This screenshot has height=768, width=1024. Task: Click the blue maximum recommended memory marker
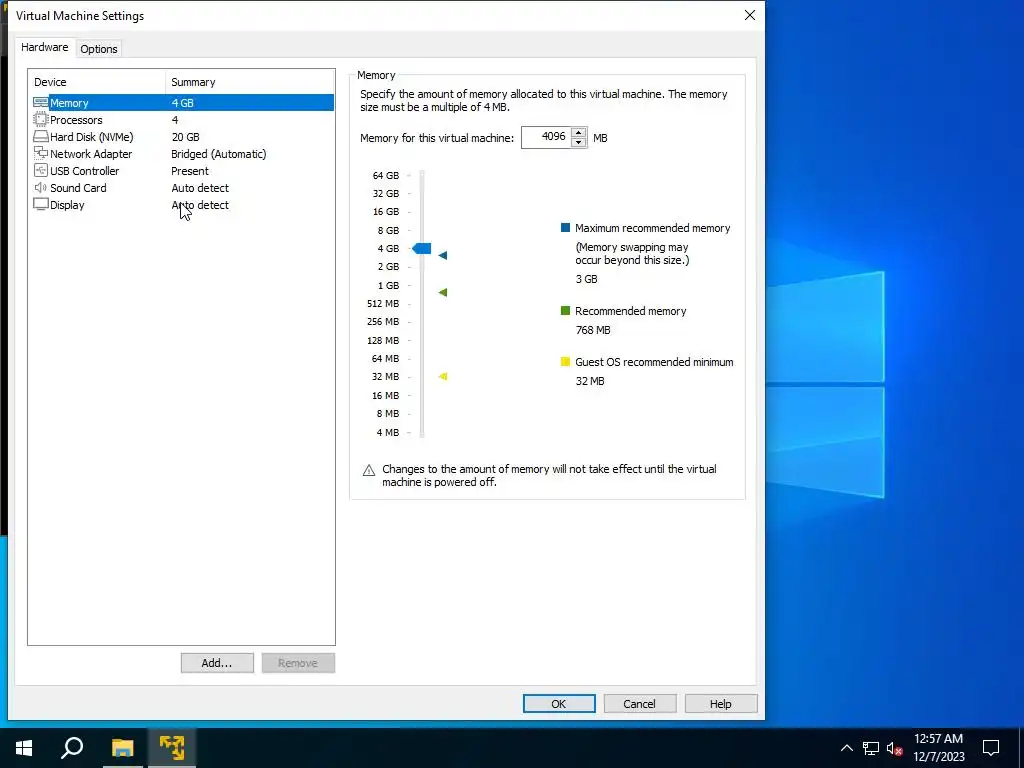click(x=443, y=255)
